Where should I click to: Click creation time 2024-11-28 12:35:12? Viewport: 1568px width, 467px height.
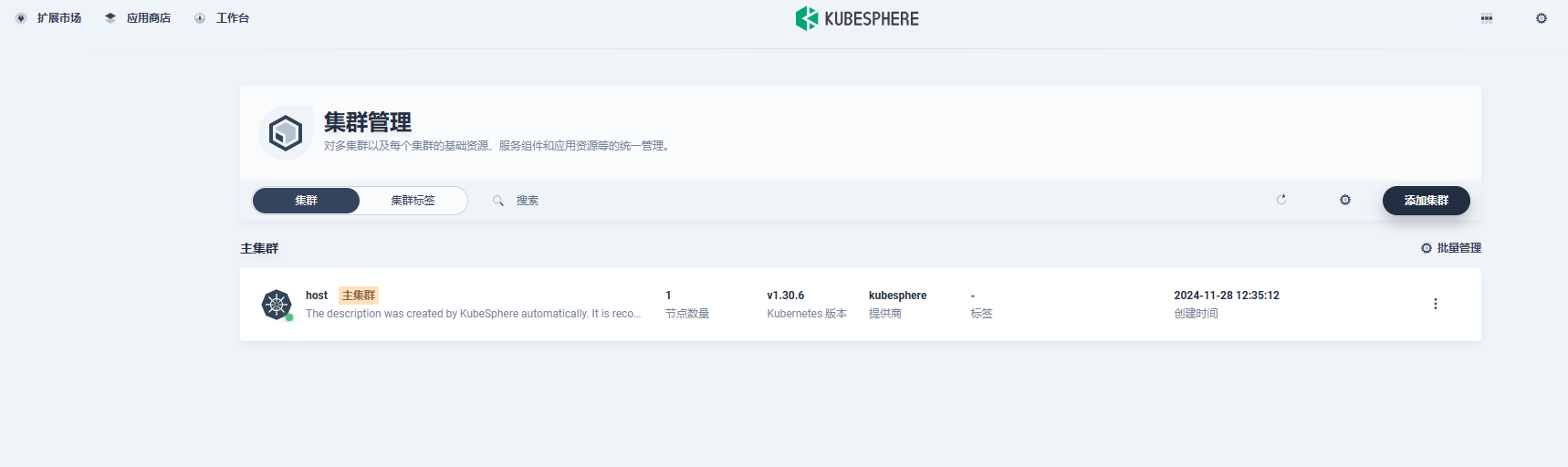[1227, 296]
